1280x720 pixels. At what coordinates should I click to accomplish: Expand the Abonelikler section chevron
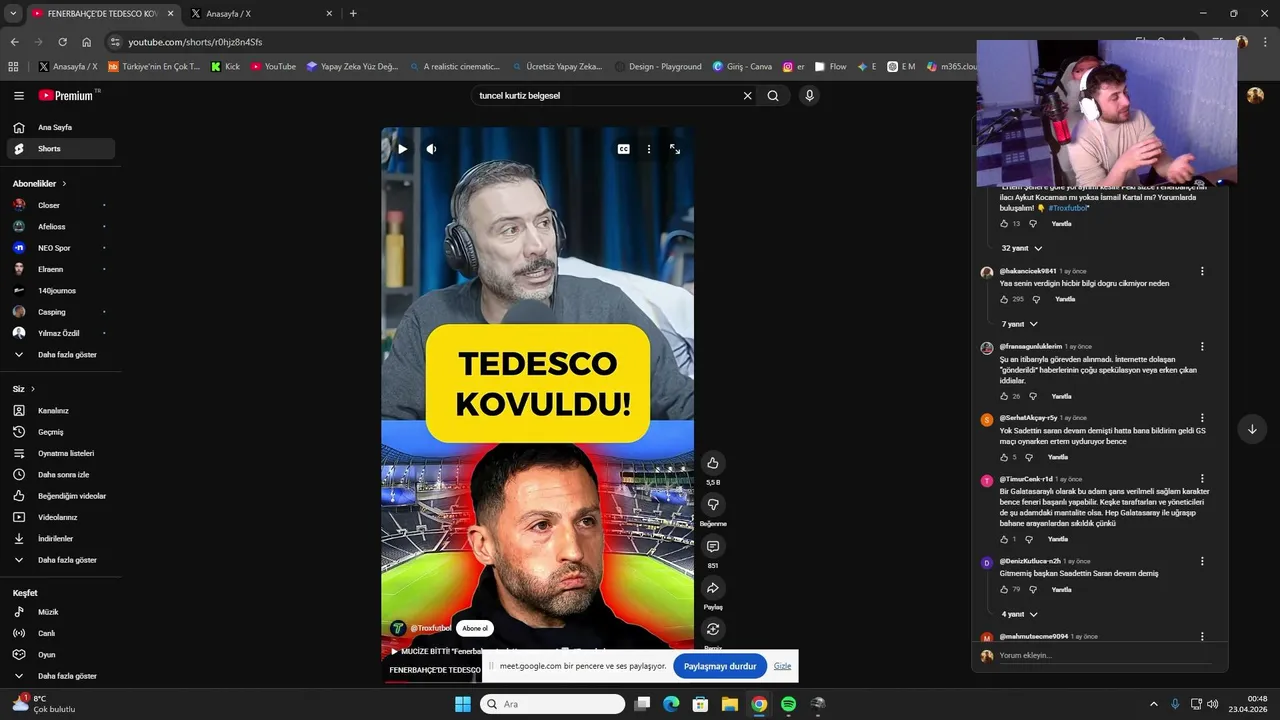pos(64,184)
